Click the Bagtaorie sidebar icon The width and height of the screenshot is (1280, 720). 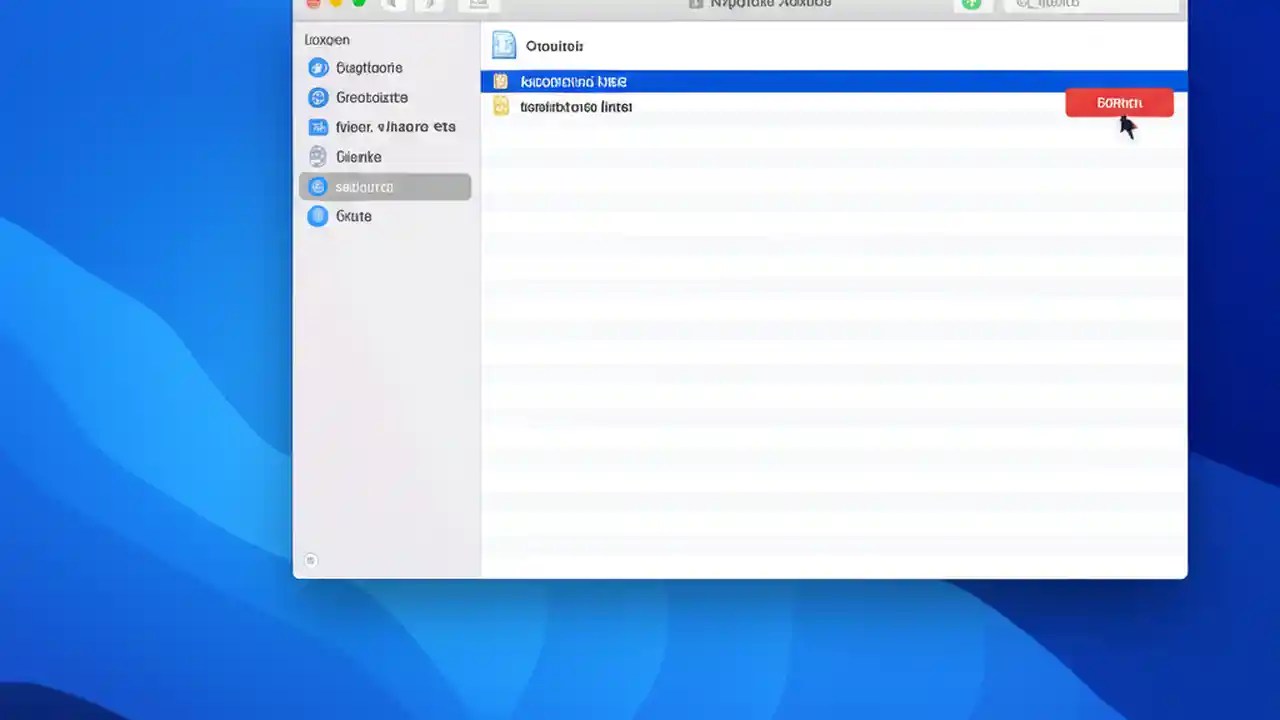click(318, 67)
